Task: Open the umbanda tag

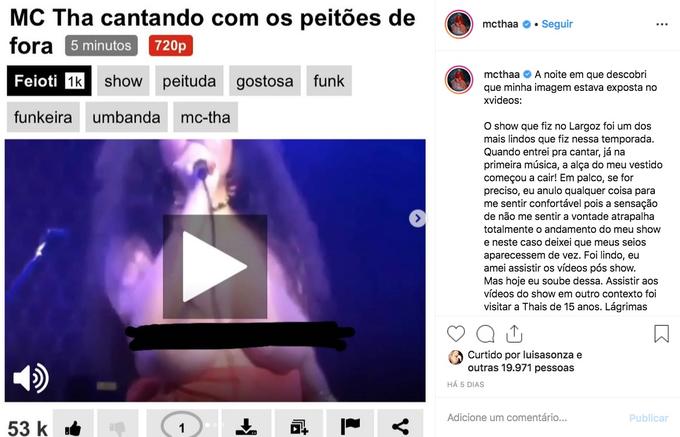Action: tap(126, 117)
